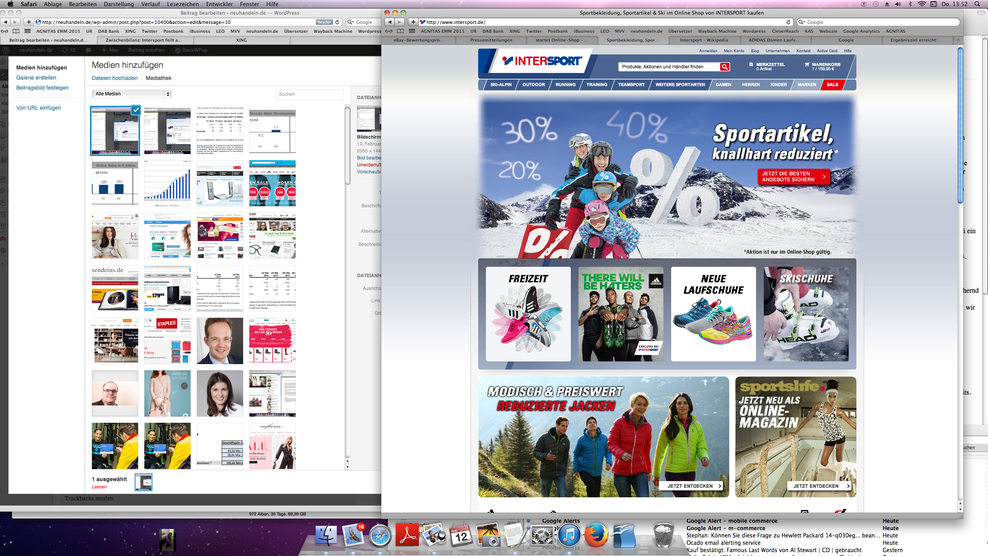Click Von URL einfügen link

[x=38, y=108]
